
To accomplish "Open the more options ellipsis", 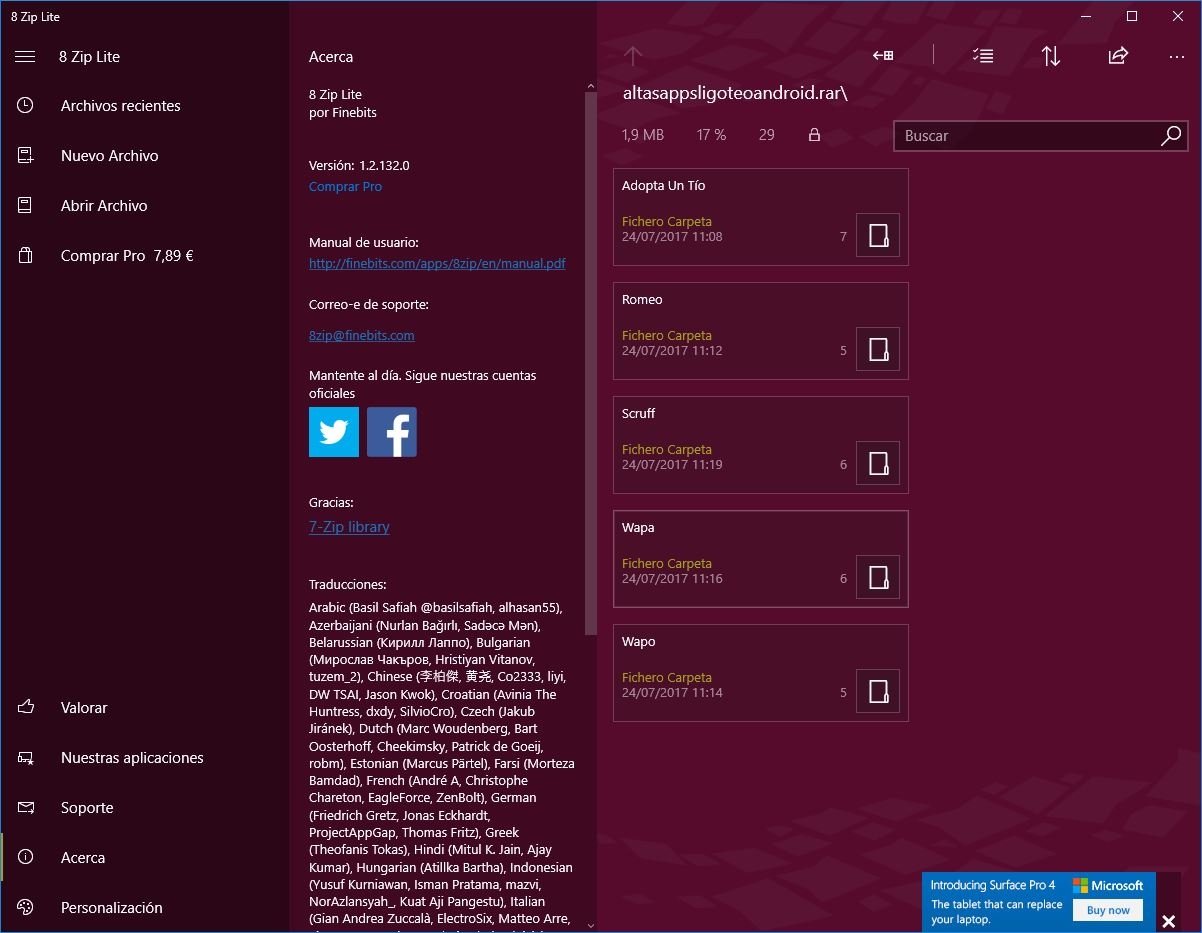I will point(1176,57).
